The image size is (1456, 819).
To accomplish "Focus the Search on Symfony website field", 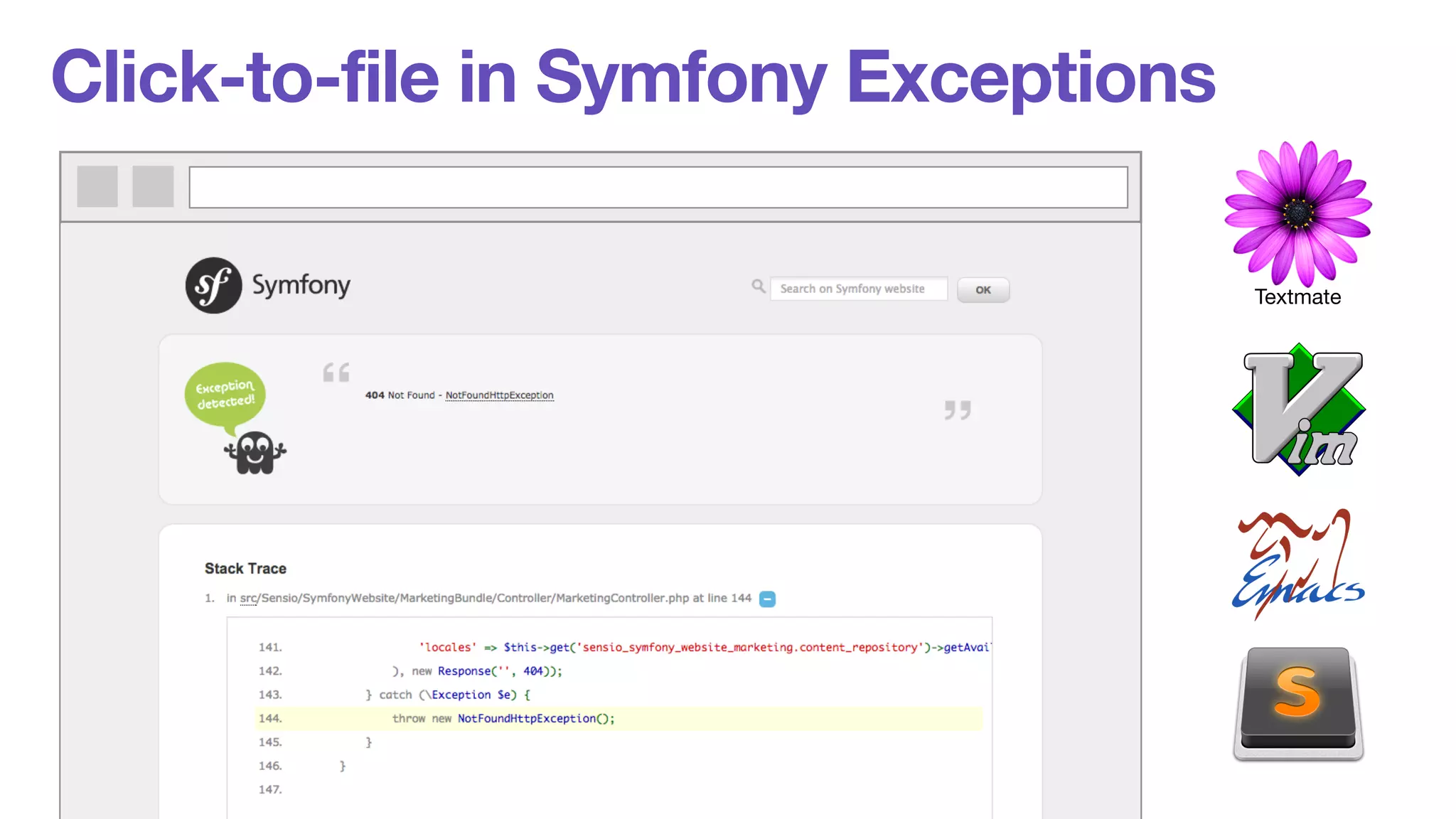I will tap(859, 289).
